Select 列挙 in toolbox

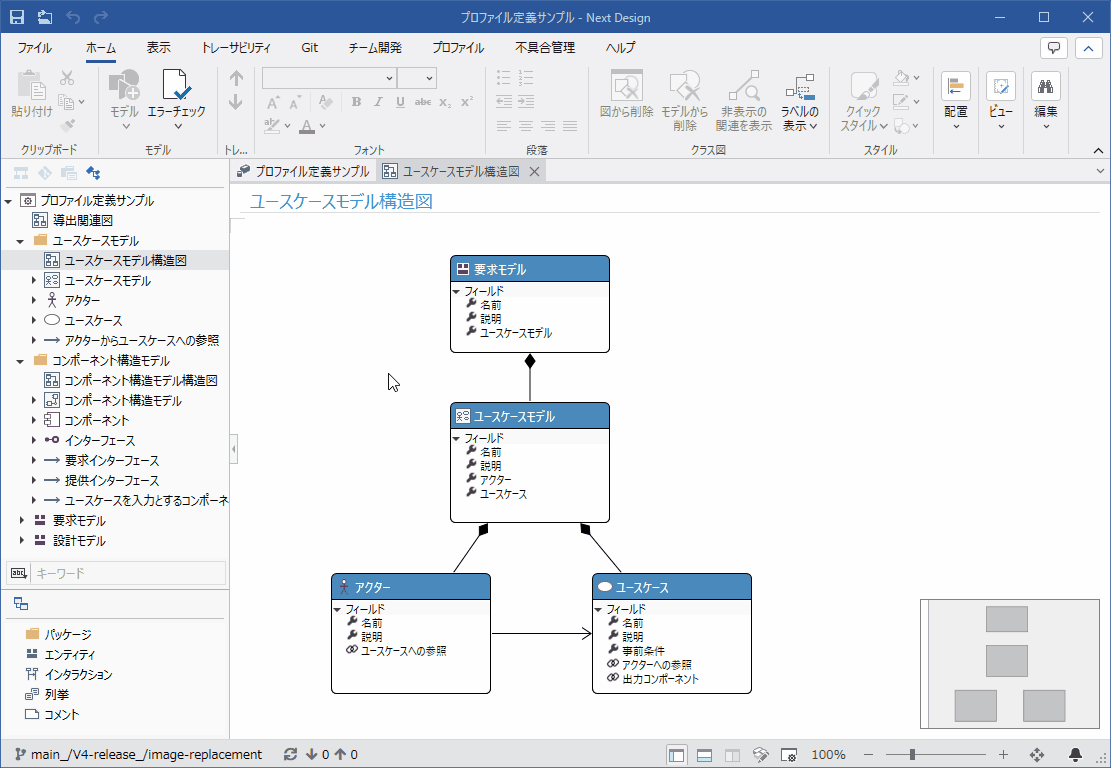[48, 694]
